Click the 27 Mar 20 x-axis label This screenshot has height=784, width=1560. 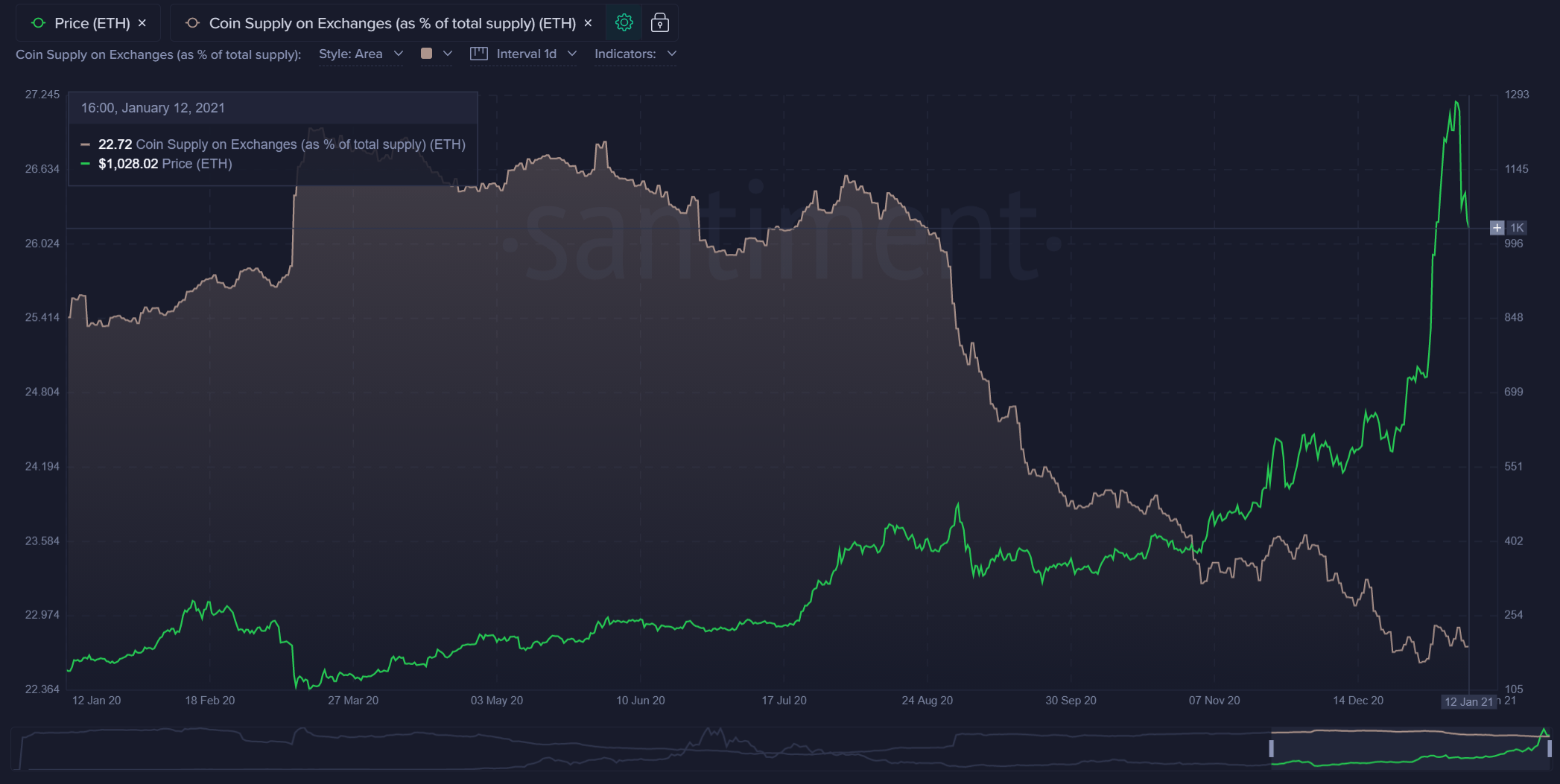pyautogui.click(x=353, y=701)
